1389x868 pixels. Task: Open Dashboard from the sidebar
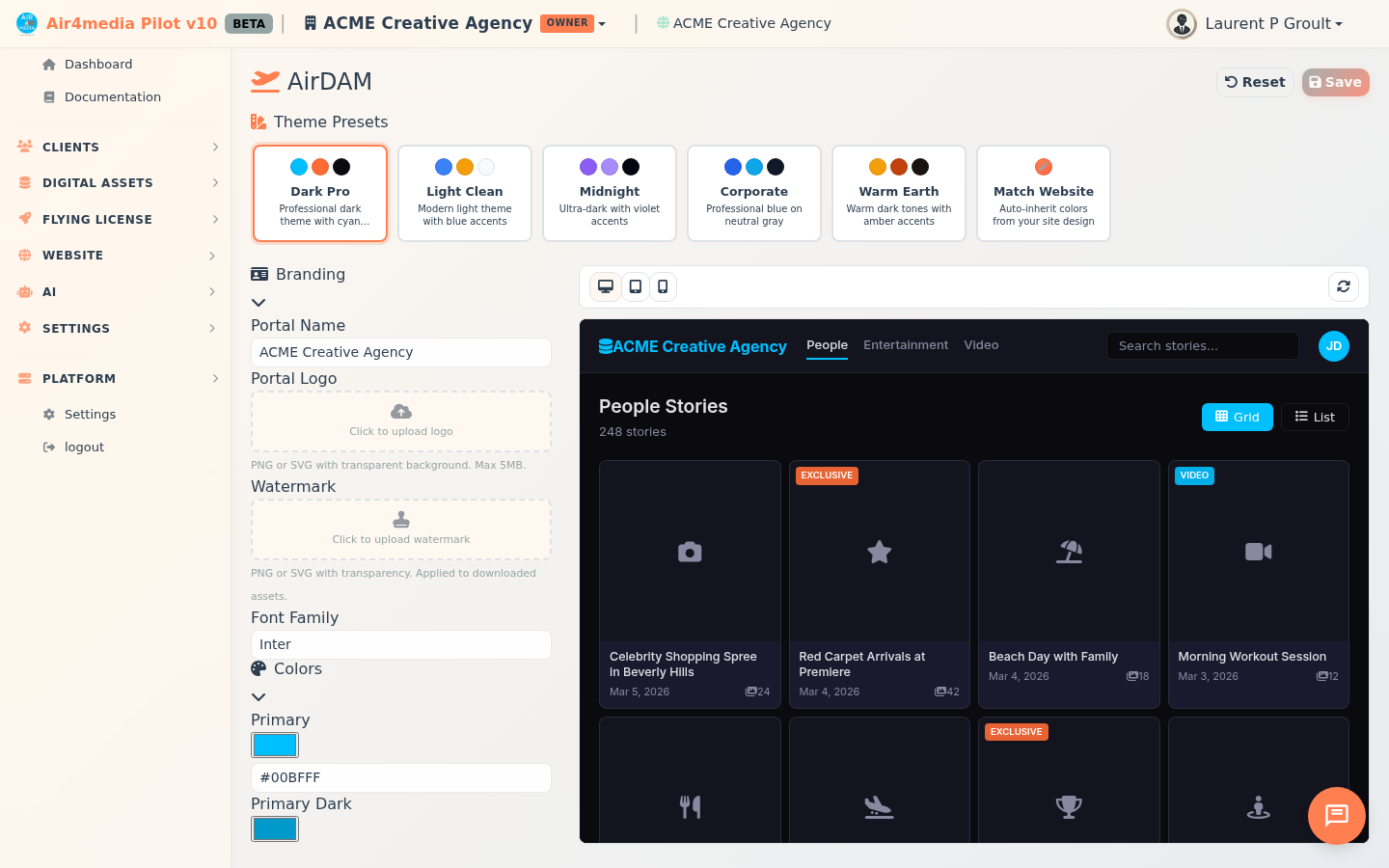click(x=97, y=65)
